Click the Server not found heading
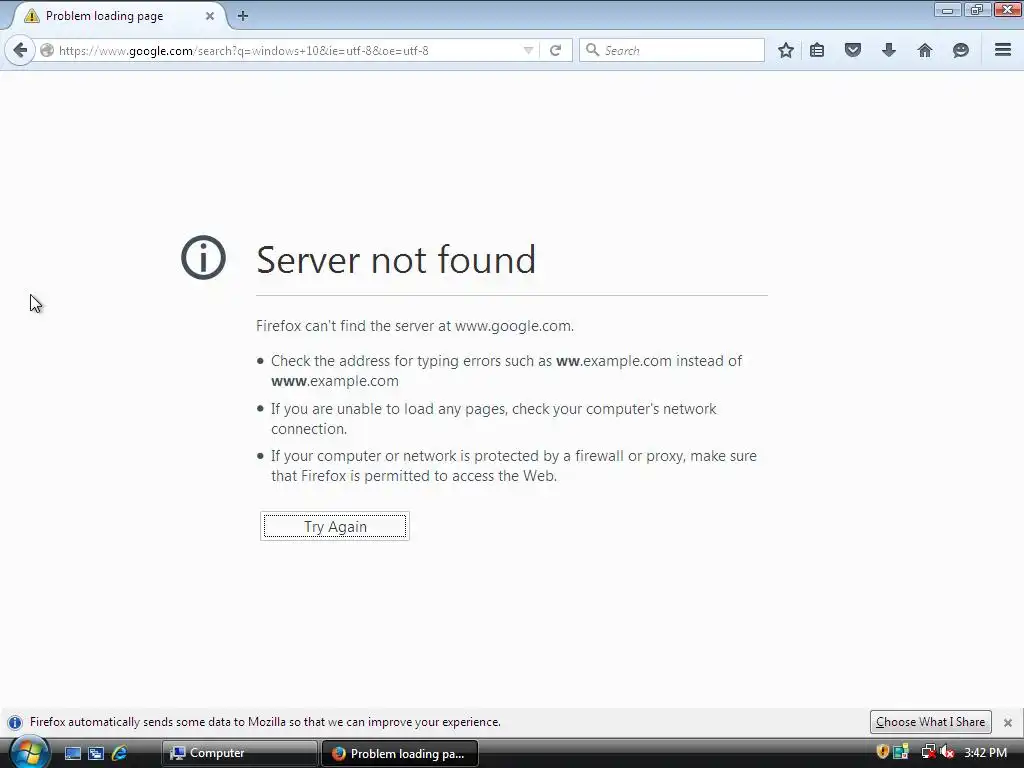Image resolution: width=1024 pixels, height=768 pixels. (x=396, y=259)
